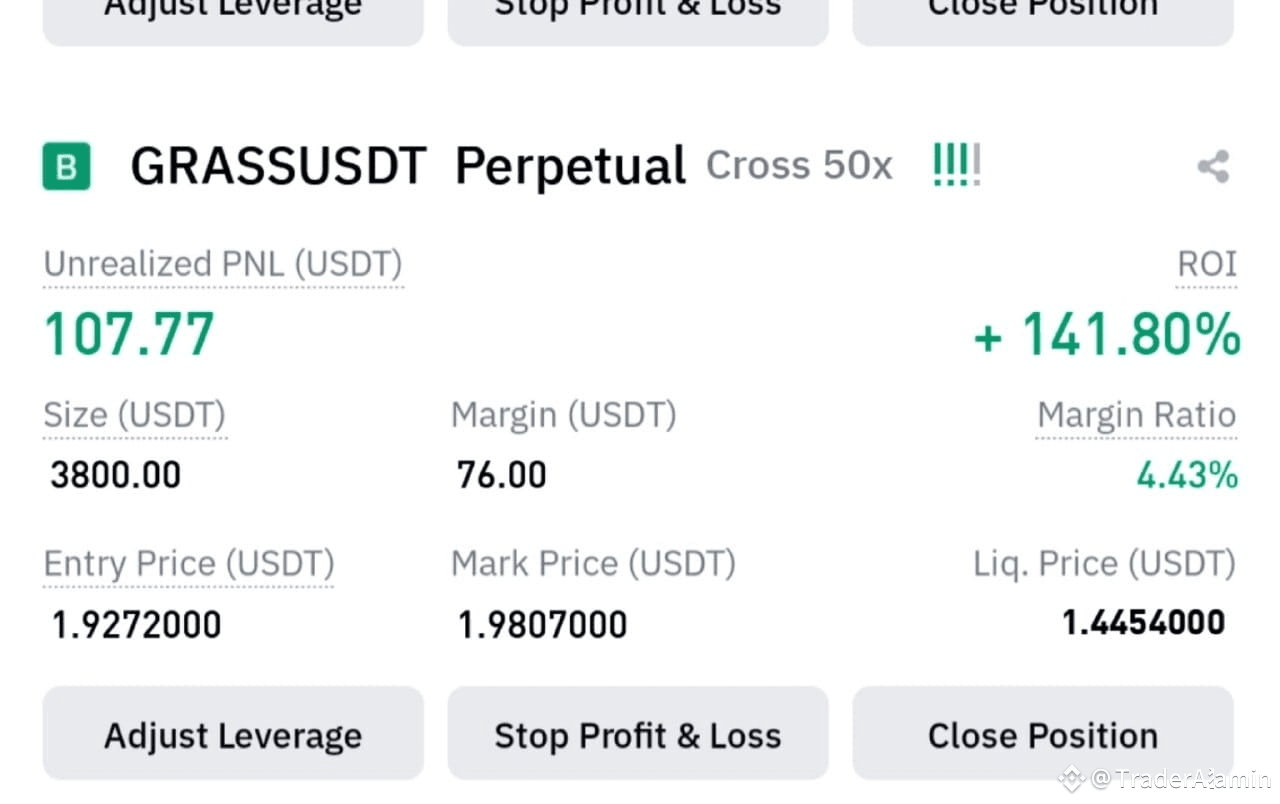Tap the 1.9807000 mark price value
The image size is (1280, 804).
pyautogui.click(x=542, y=625)
